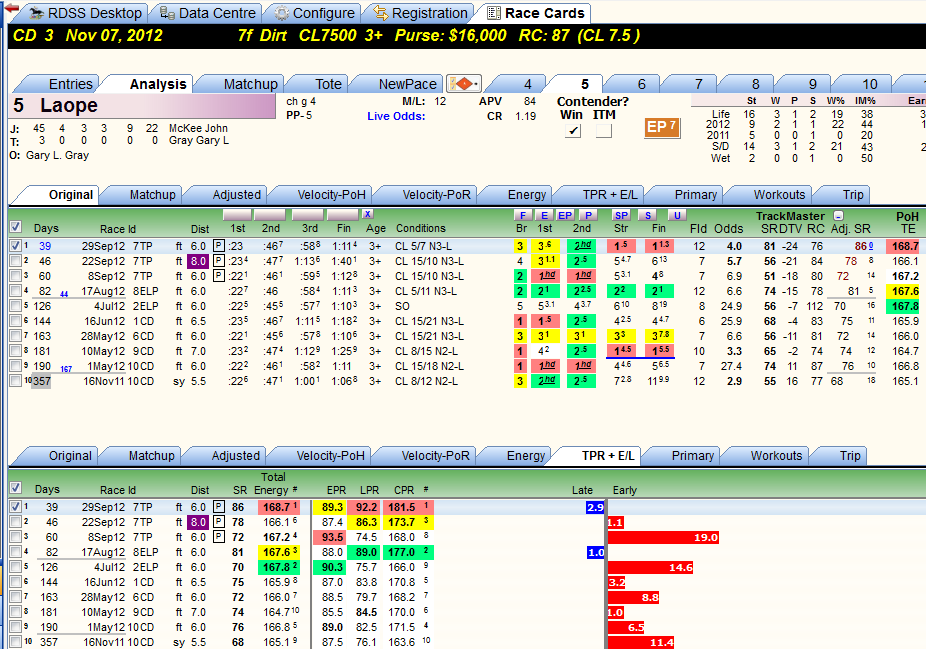The image size is (926, 649).
Task: Click the red 14.6 Early bar
Action: (651, 568)
